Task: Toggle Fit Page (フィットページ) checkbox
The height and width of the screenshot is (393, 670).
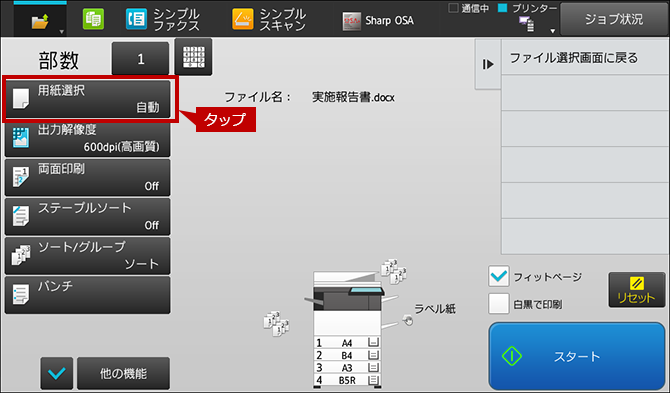Action: click(499, 276)
